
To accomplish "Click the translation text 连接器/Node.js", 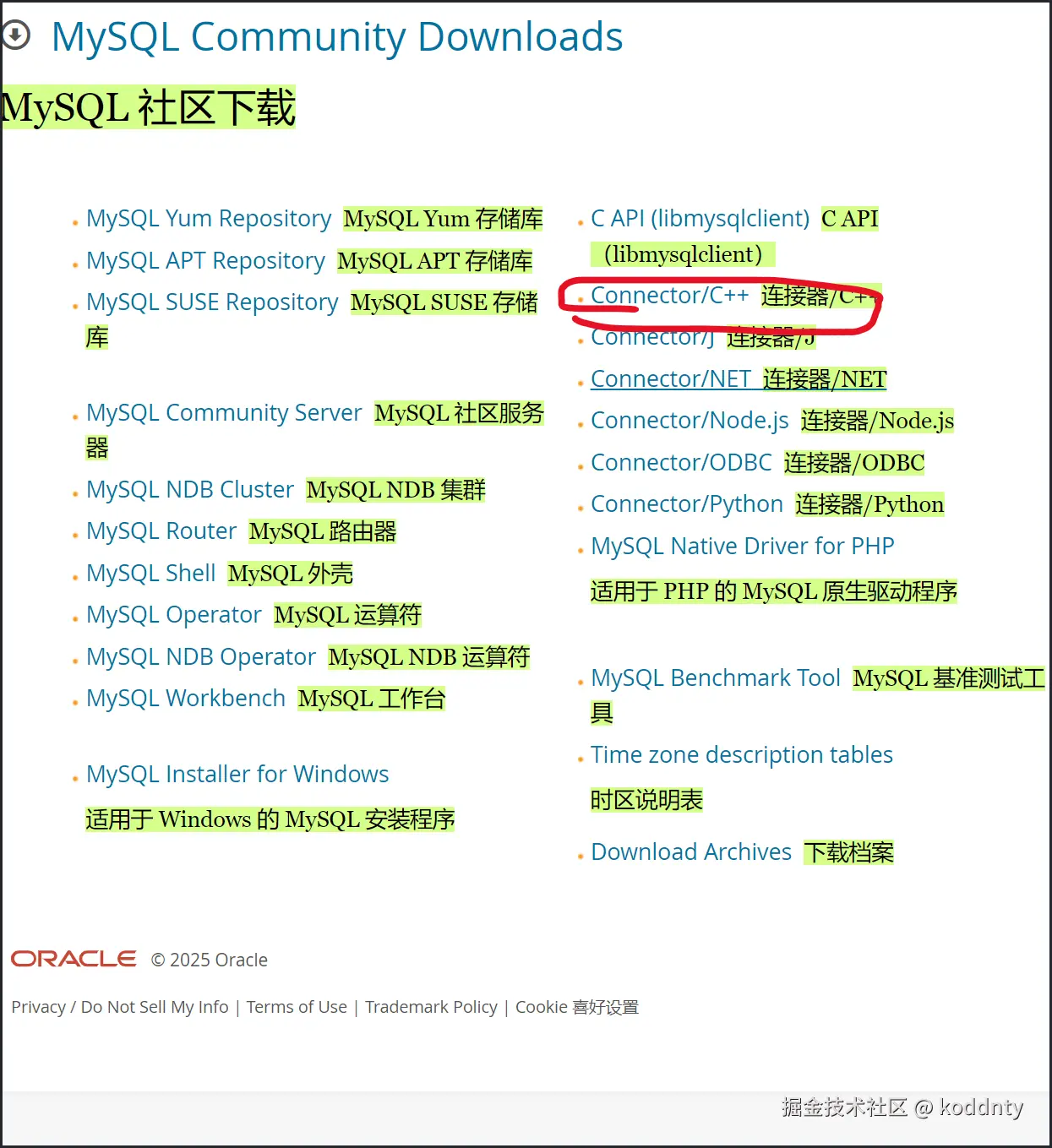I will 878,421.
